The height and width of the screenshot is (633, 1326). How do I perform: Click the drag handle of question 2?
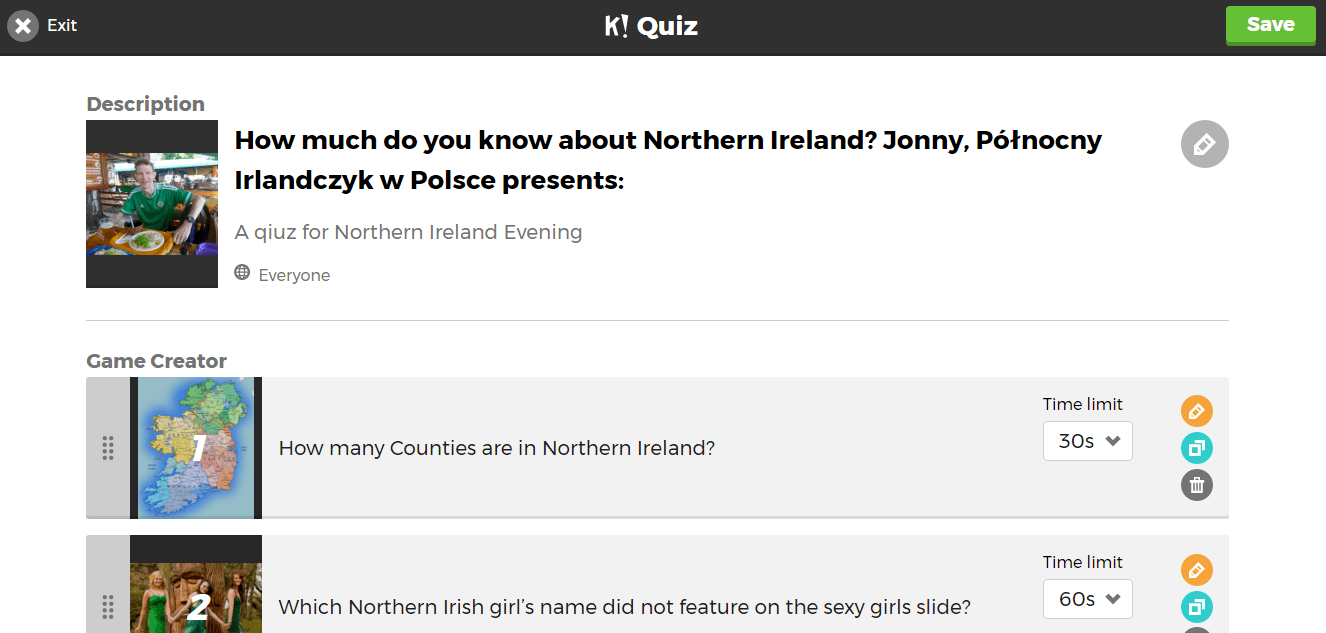pyautogui.click(x=108, y=606)
